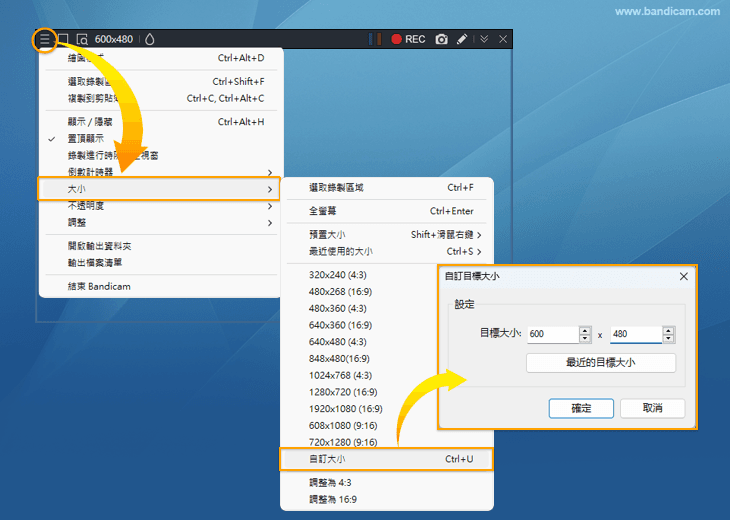Viewport: 730px width, 520px height.
Task: Pick size 1920x1080 (16:9)
Action: pos(345,409)
